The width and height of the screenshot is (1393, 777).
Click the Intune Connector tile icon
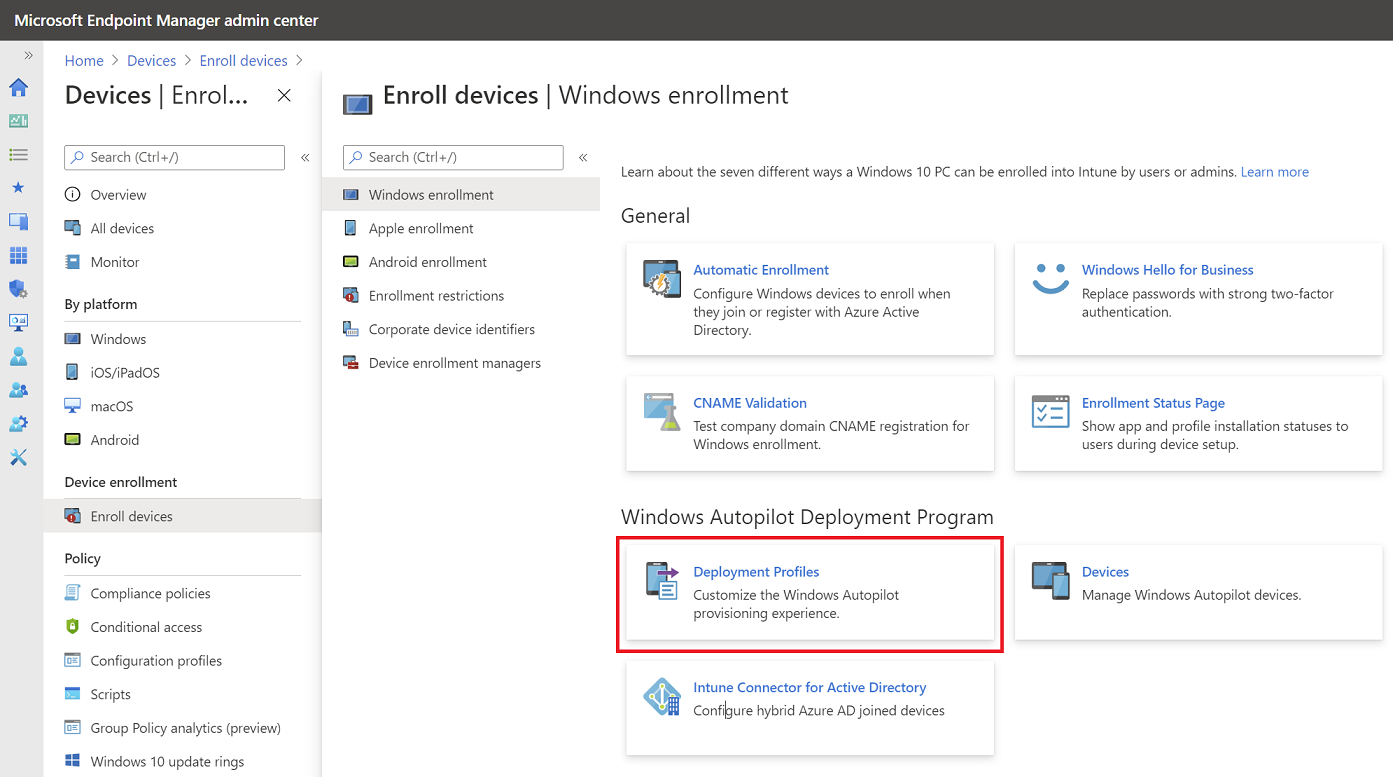(x=661, y=697)
